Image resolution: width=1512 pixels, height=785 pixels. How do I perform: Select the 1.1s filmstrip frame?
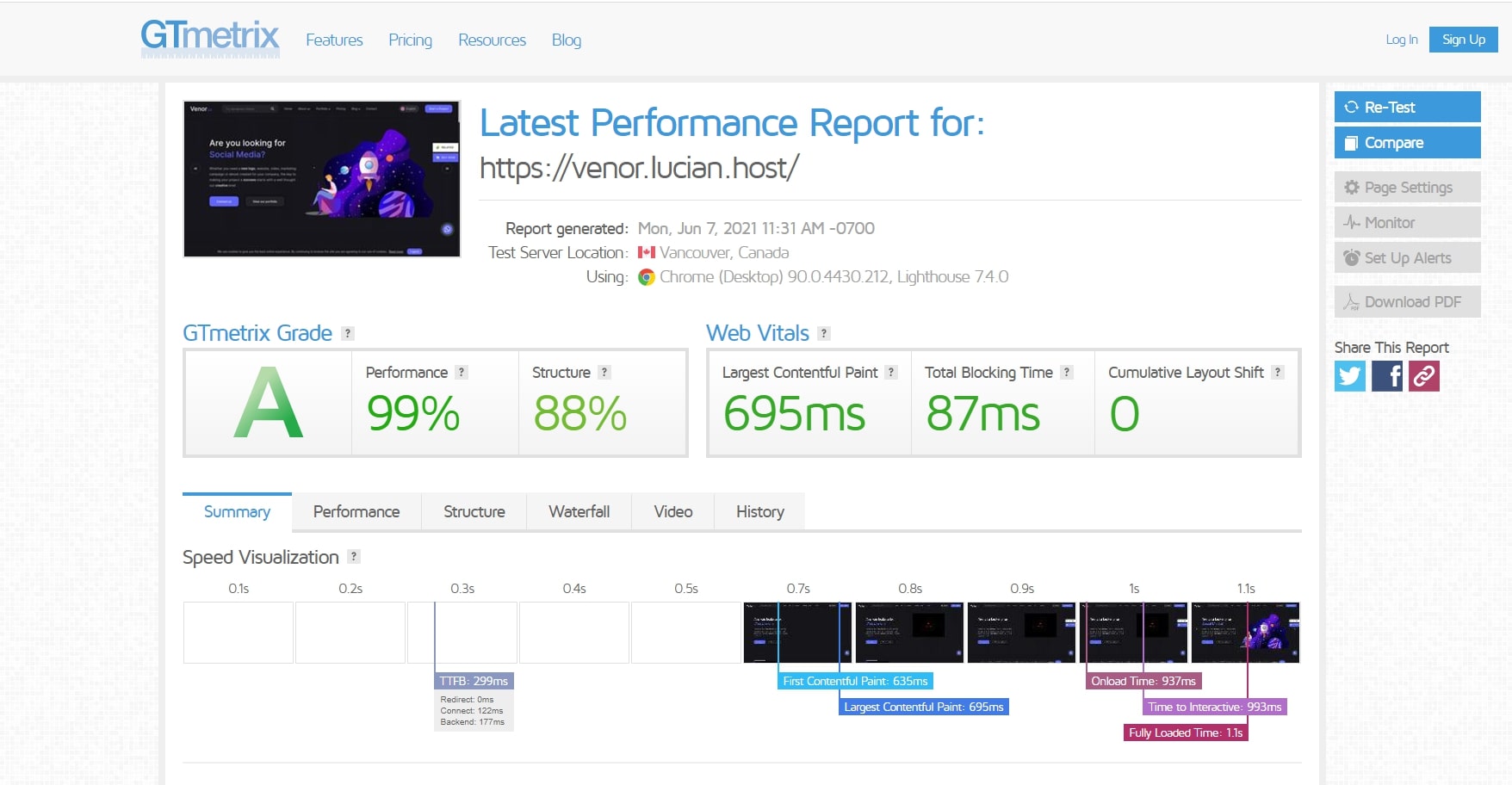(x=1245, y=633)
